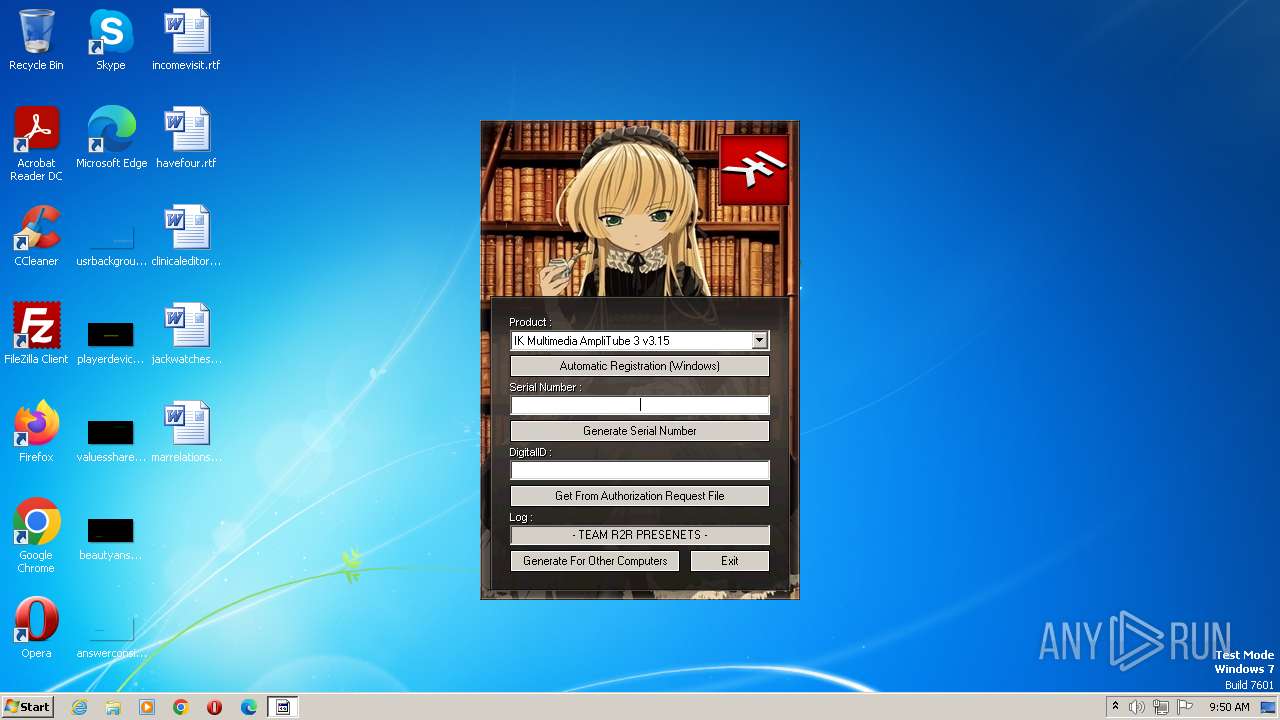Open Windows Explorer from the taskbar
The height and width of the screenshot is (720, 1280).
pyautogui.click(x=113, y=707)
